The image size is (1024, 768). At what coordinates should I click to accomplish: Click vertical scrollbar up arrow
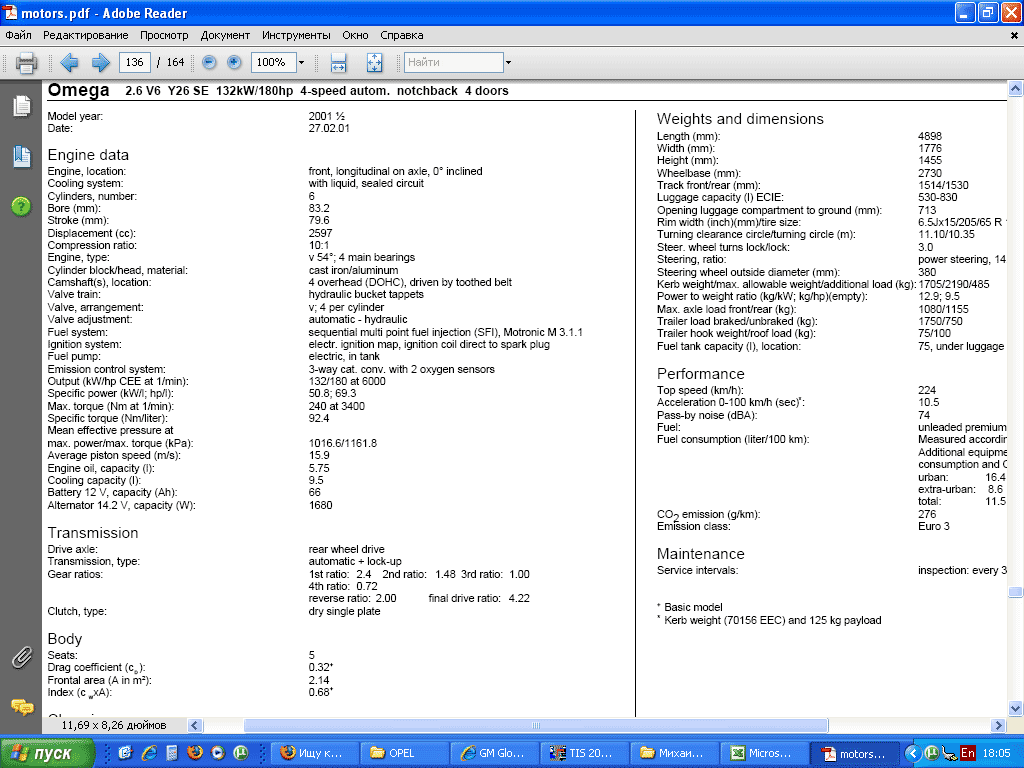click(x=1015, y=88)
